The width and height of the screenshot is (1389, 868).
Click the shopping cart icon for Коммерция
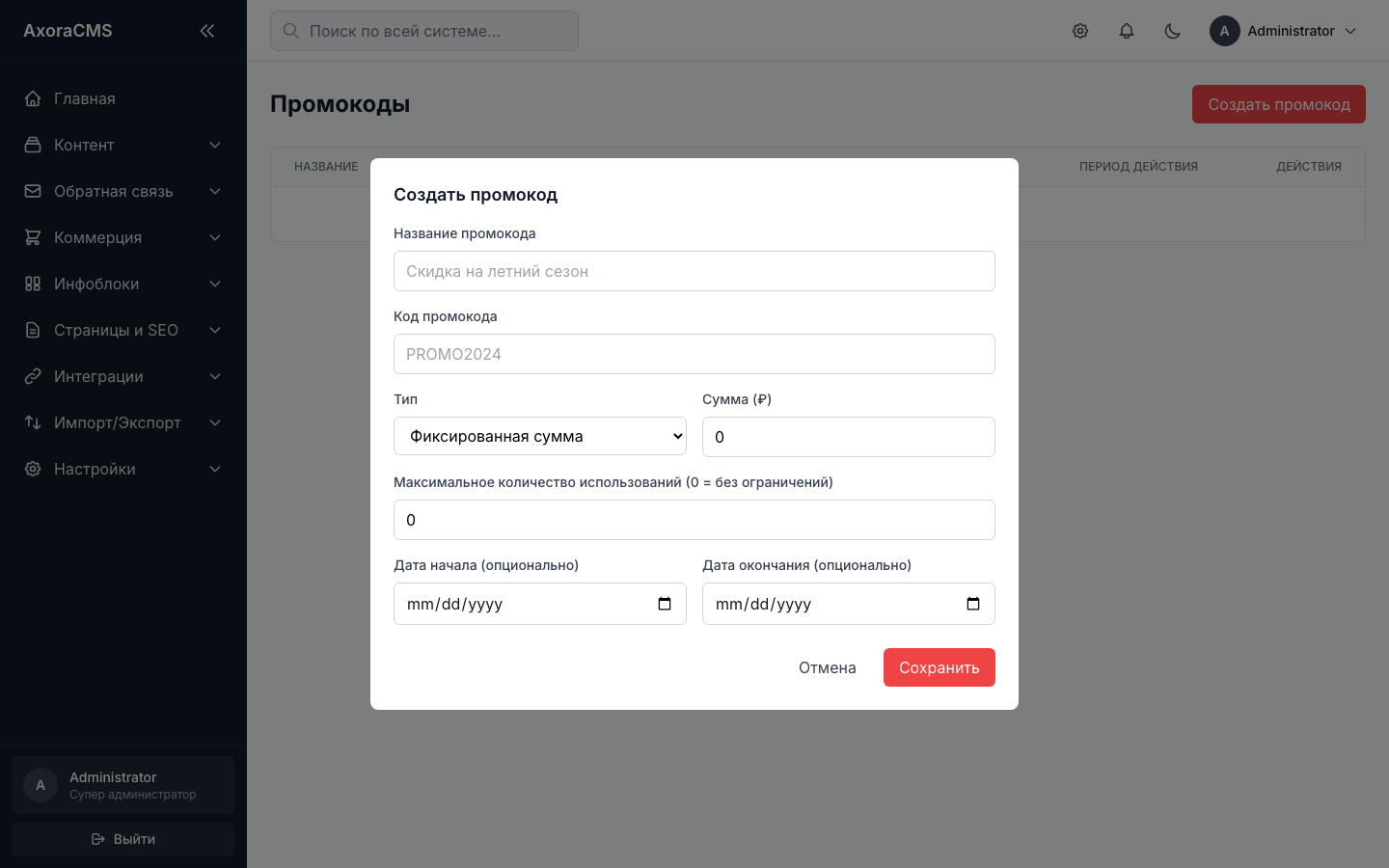pyautogui.click(x=33, y=237)
